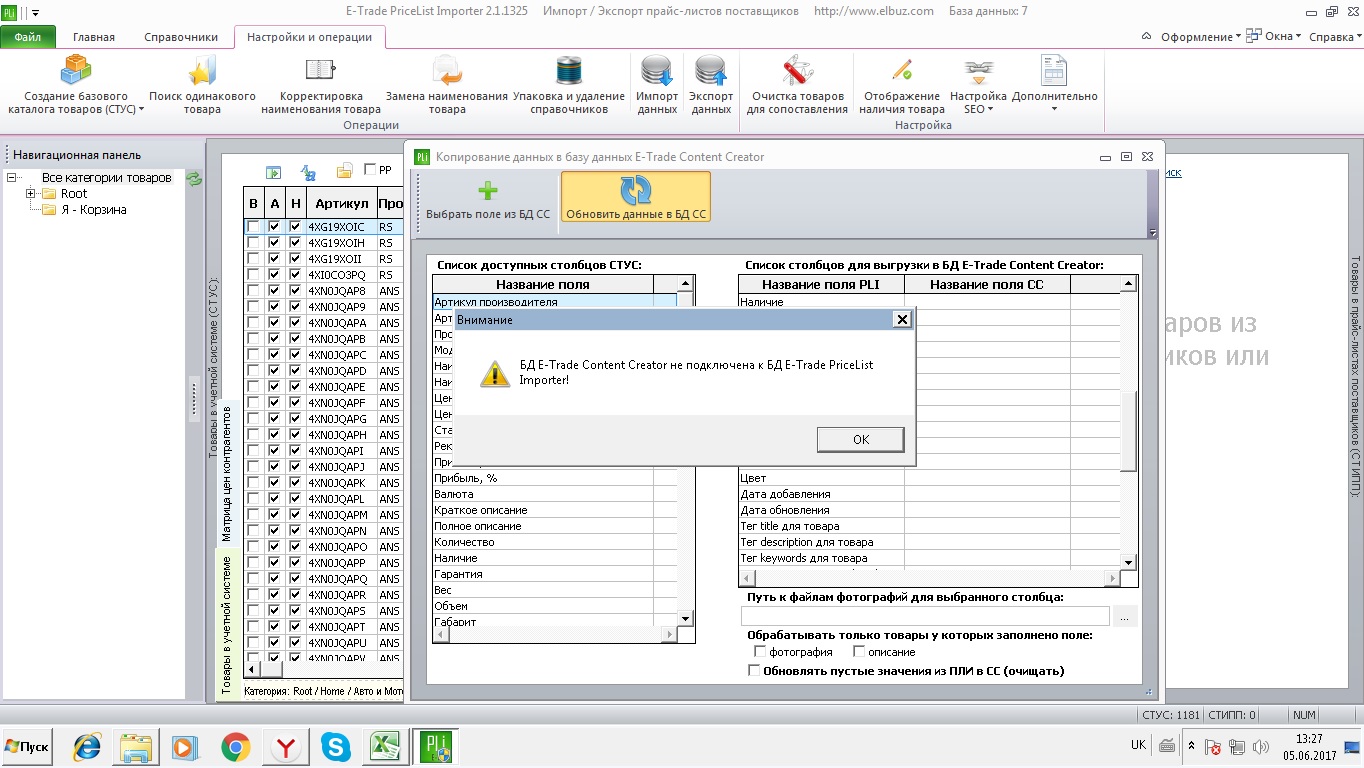Click OK in Внимание dialog
Image resolution: width=1364 pixels, height=768 pixels.
click(860, 440)
